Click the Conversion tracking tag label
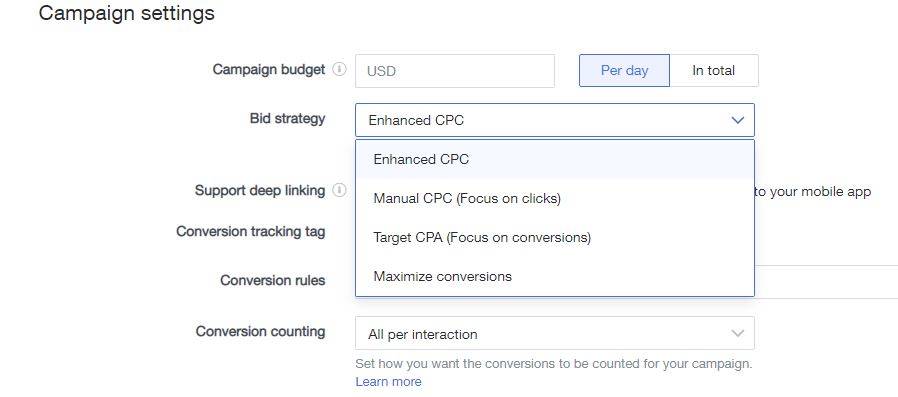This screenshot has width=898, height=397. point(251,231)
